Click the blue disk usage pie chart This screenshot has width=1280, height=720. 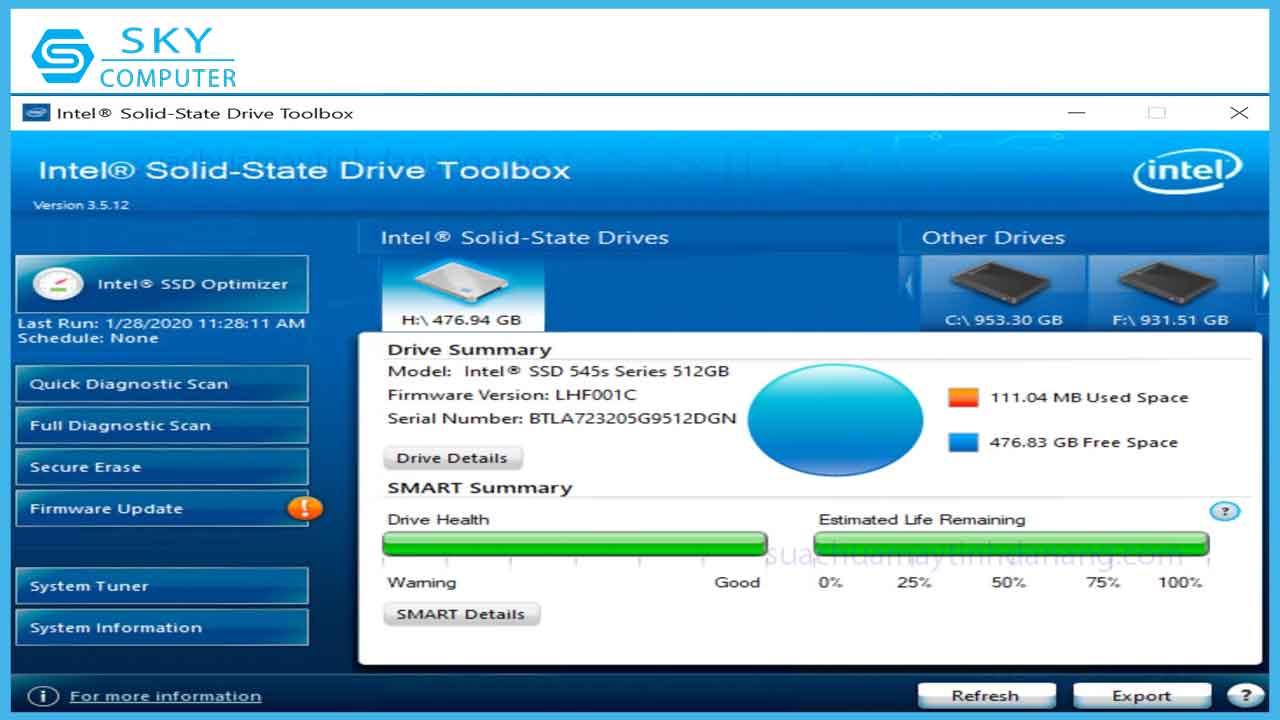coord(835,418)
